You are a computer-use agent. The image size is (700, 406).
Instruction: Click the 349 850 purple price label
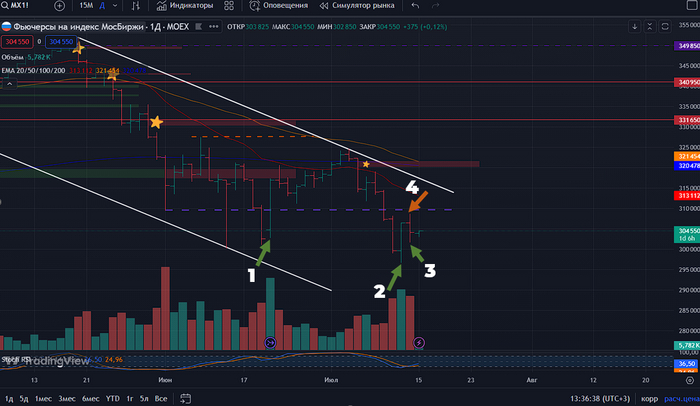(687, 46)
